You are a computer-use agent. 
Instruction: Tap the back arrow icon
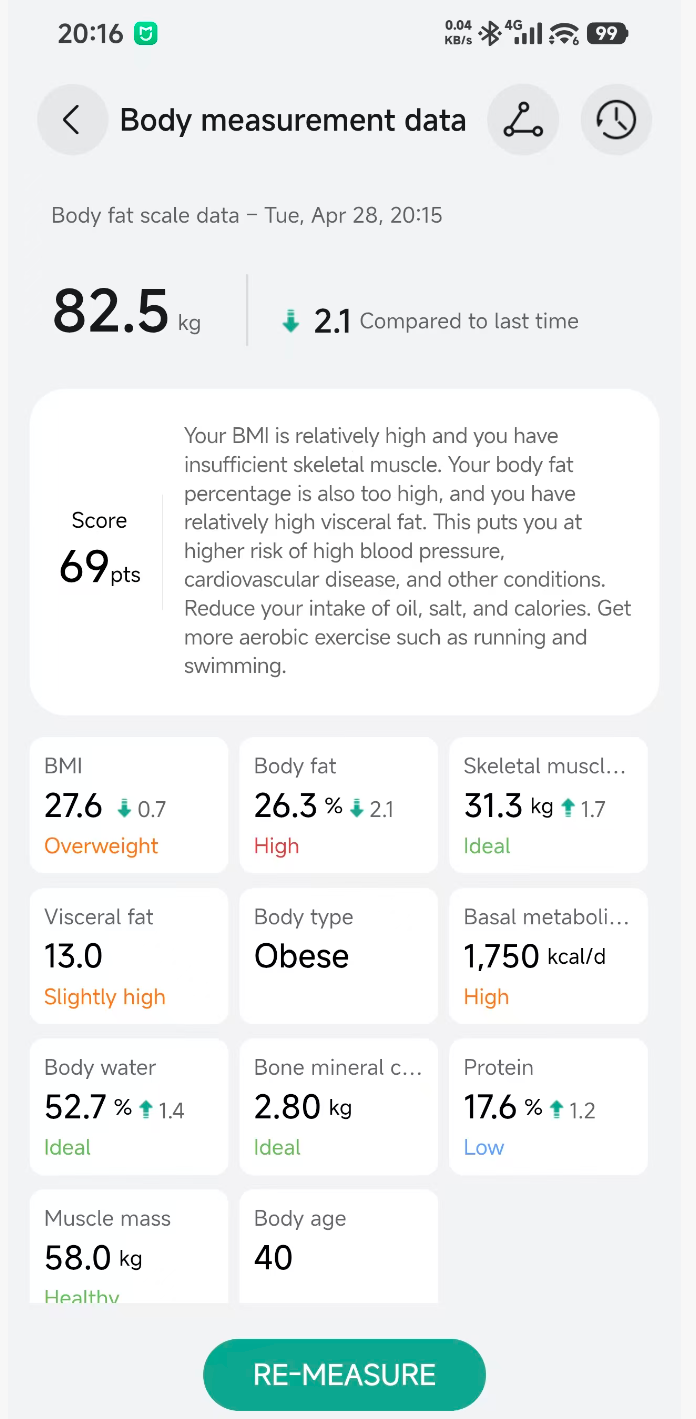(71, 120)
